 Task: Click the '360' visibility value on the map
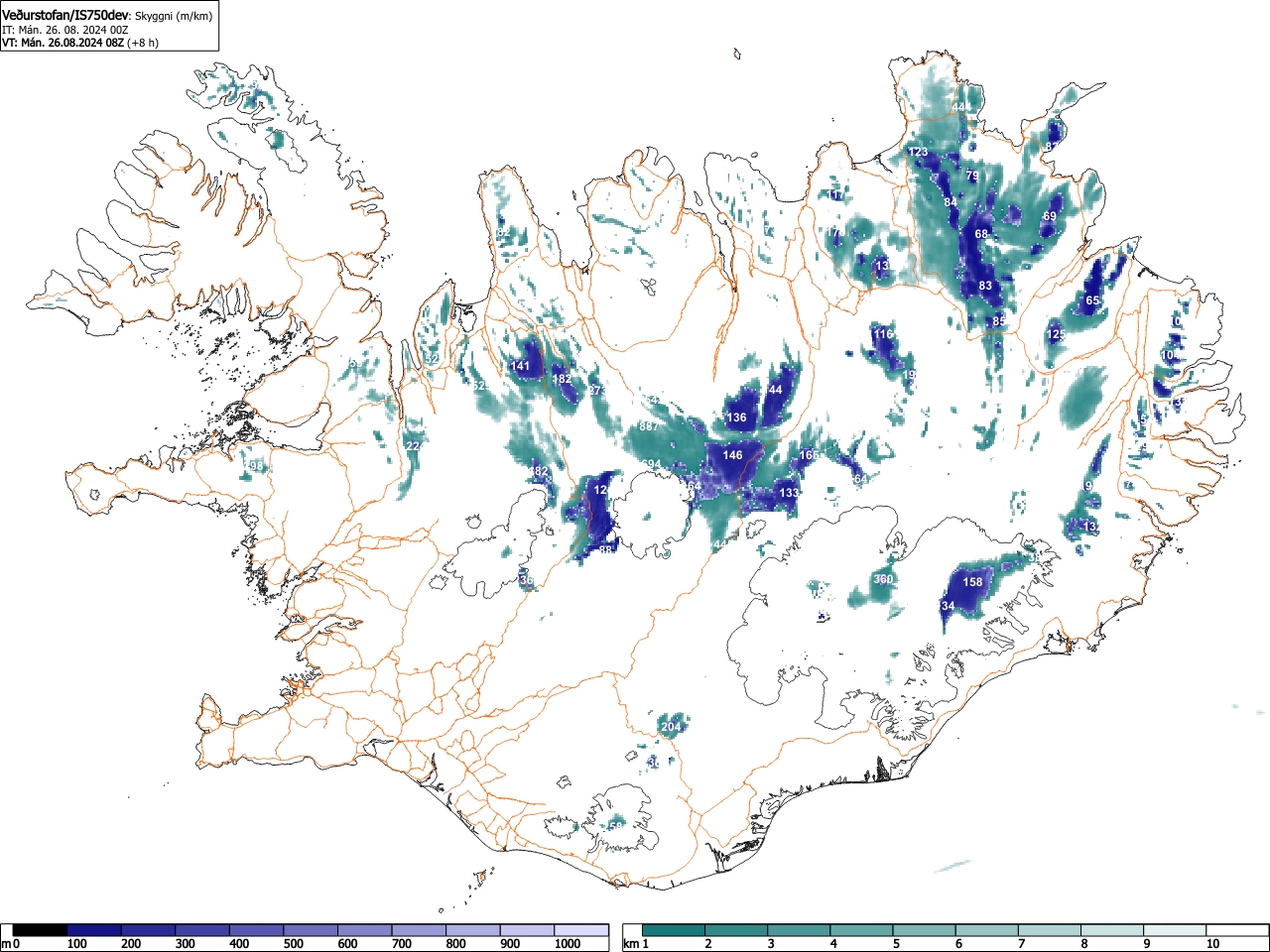pyautogui.click(x=883, y=579)
